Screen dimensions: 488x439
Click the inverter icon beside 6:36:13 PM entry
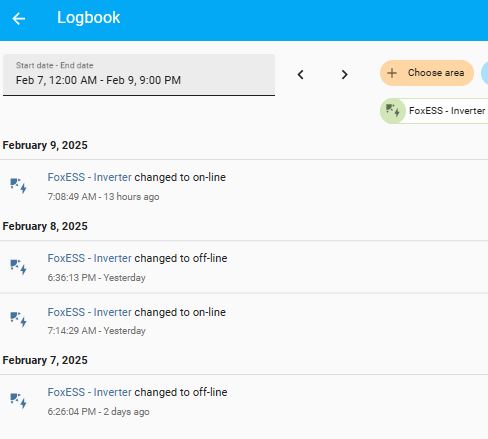[x=18, y=267]
